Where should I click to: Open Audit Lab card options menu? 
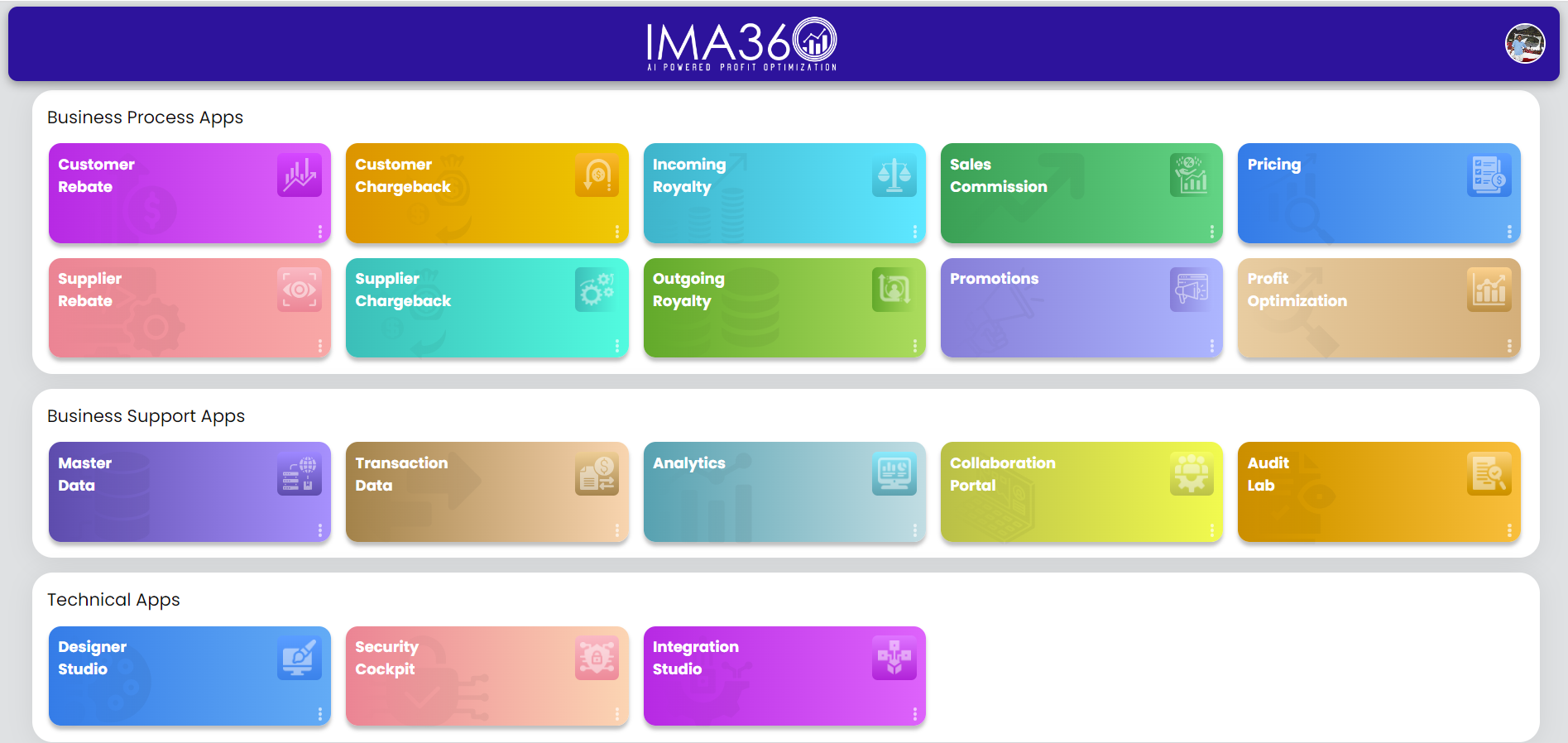pos(1509,530)
